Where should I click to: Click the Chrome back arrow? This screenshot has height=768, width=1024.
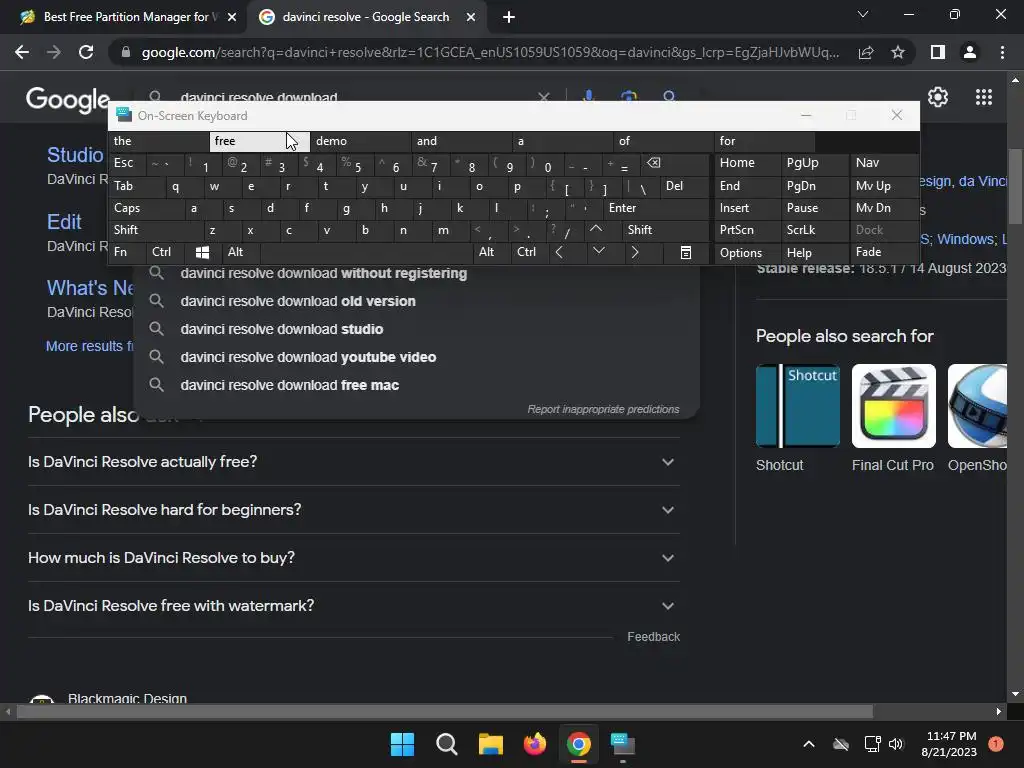tap(22, 52)
